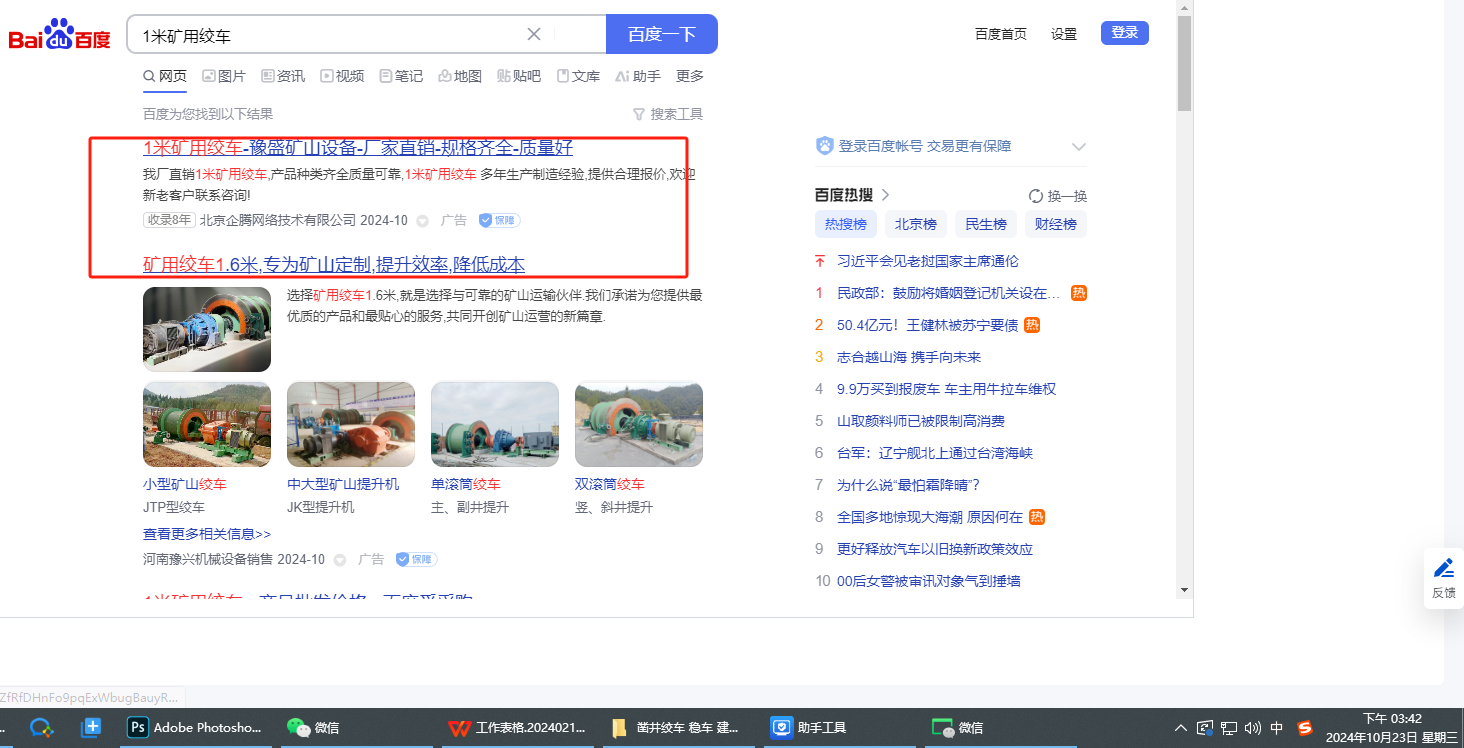Click the 中大型矿山提升机 thumbnail image
This screenshot has width=1464, height=748.
[351, 424]
